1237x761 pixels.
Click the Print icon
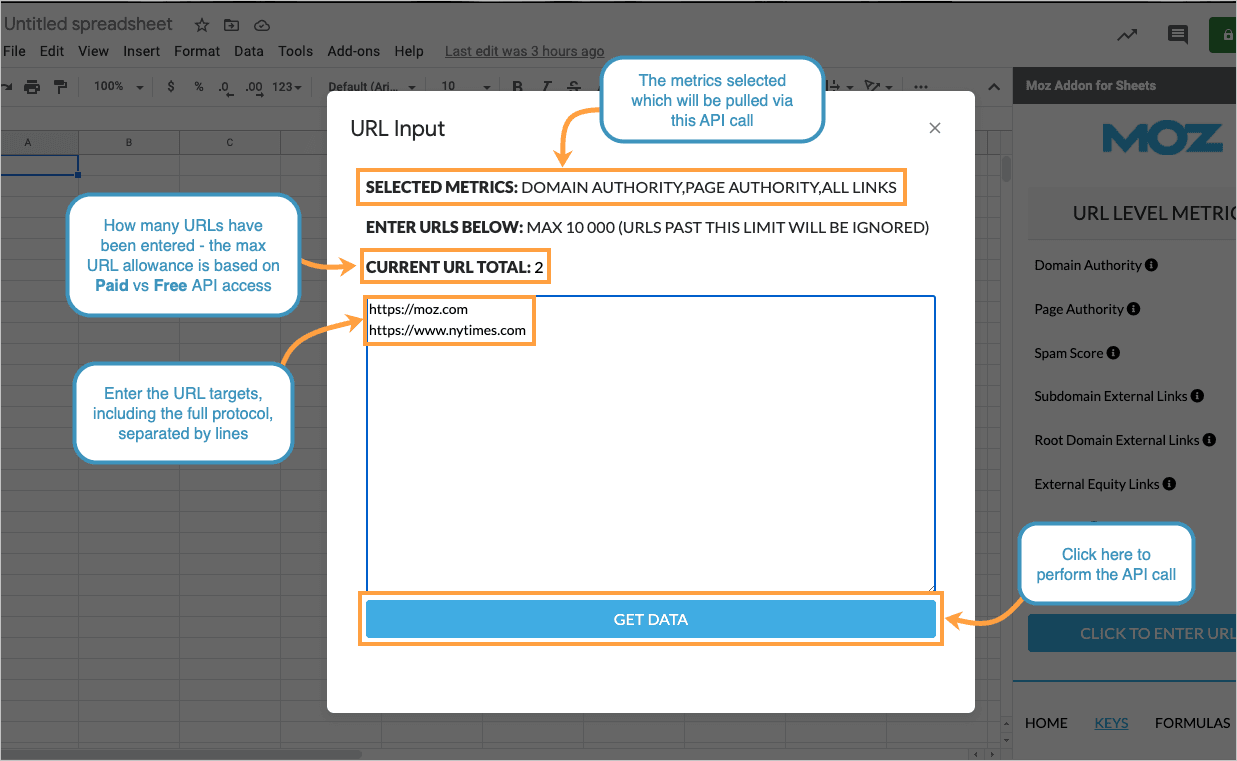[32, 87]
